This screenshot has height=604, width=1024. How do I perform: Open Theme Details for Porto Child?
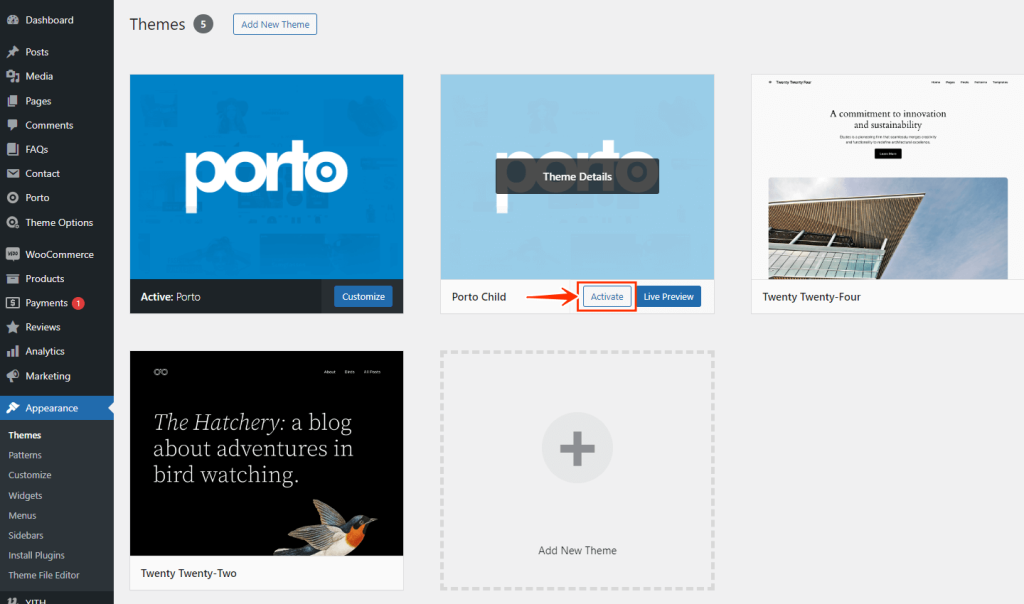pyautogui.click(x=577, y=176)
